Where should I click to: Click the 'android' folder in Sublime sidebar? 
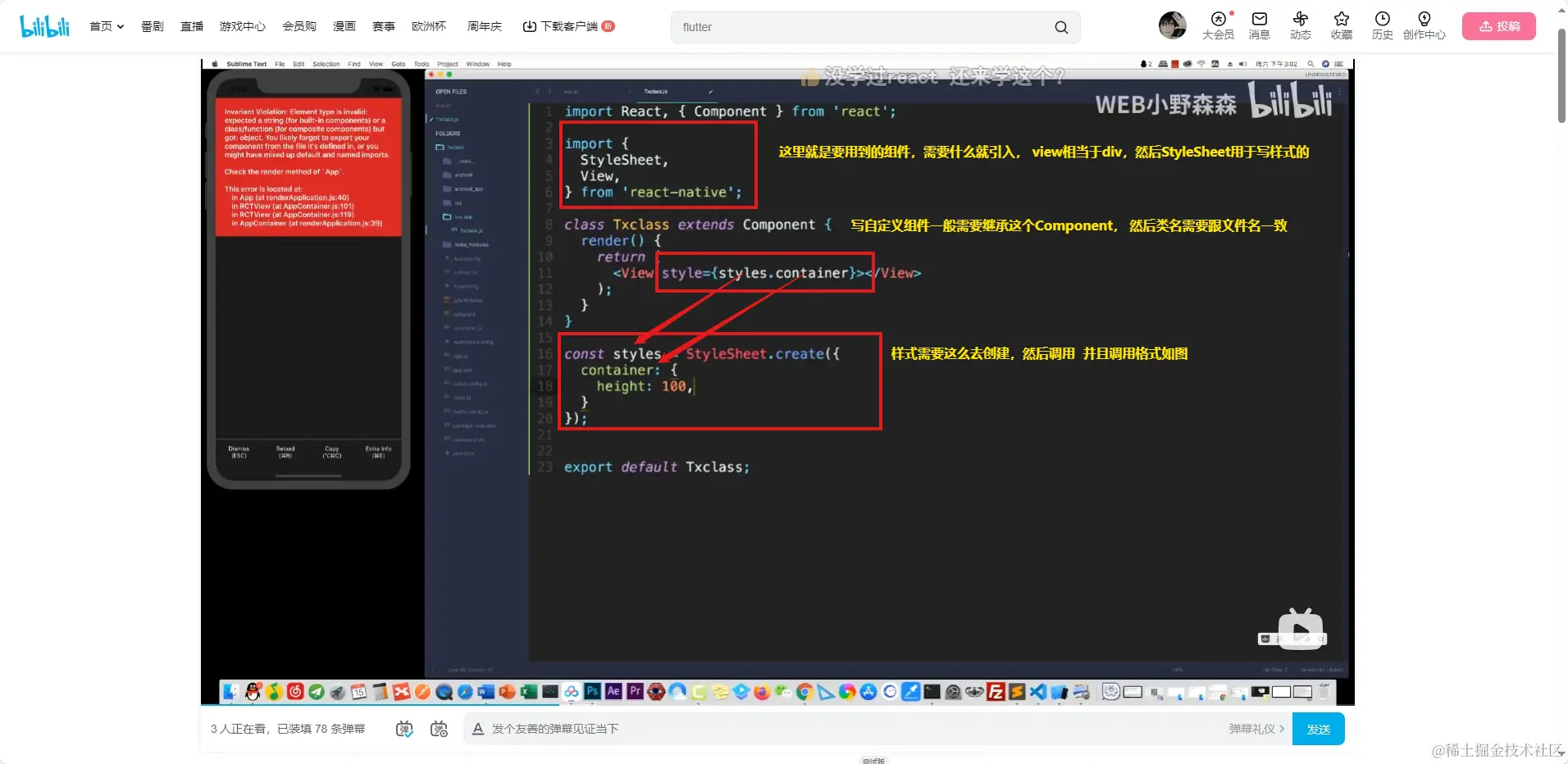(x=463, y=175)
